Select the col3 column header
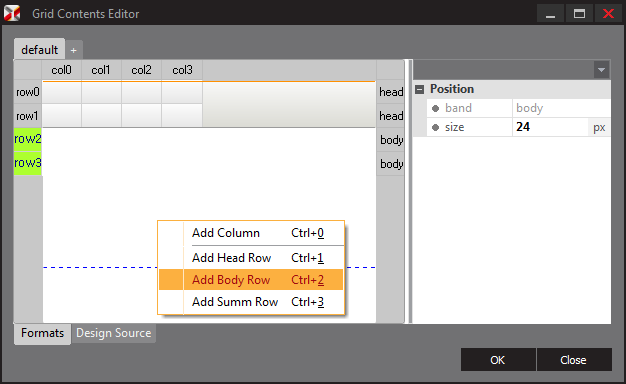This screenshot has height=384, width=626. click(x=182, y=70)
